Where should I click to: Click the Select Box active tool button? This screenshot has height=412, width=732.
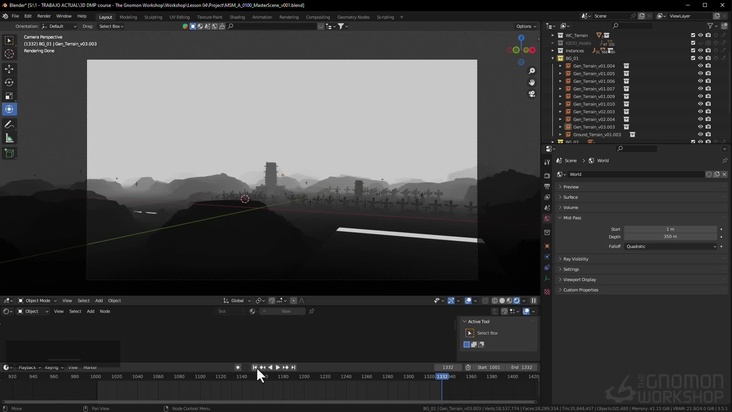470,333
